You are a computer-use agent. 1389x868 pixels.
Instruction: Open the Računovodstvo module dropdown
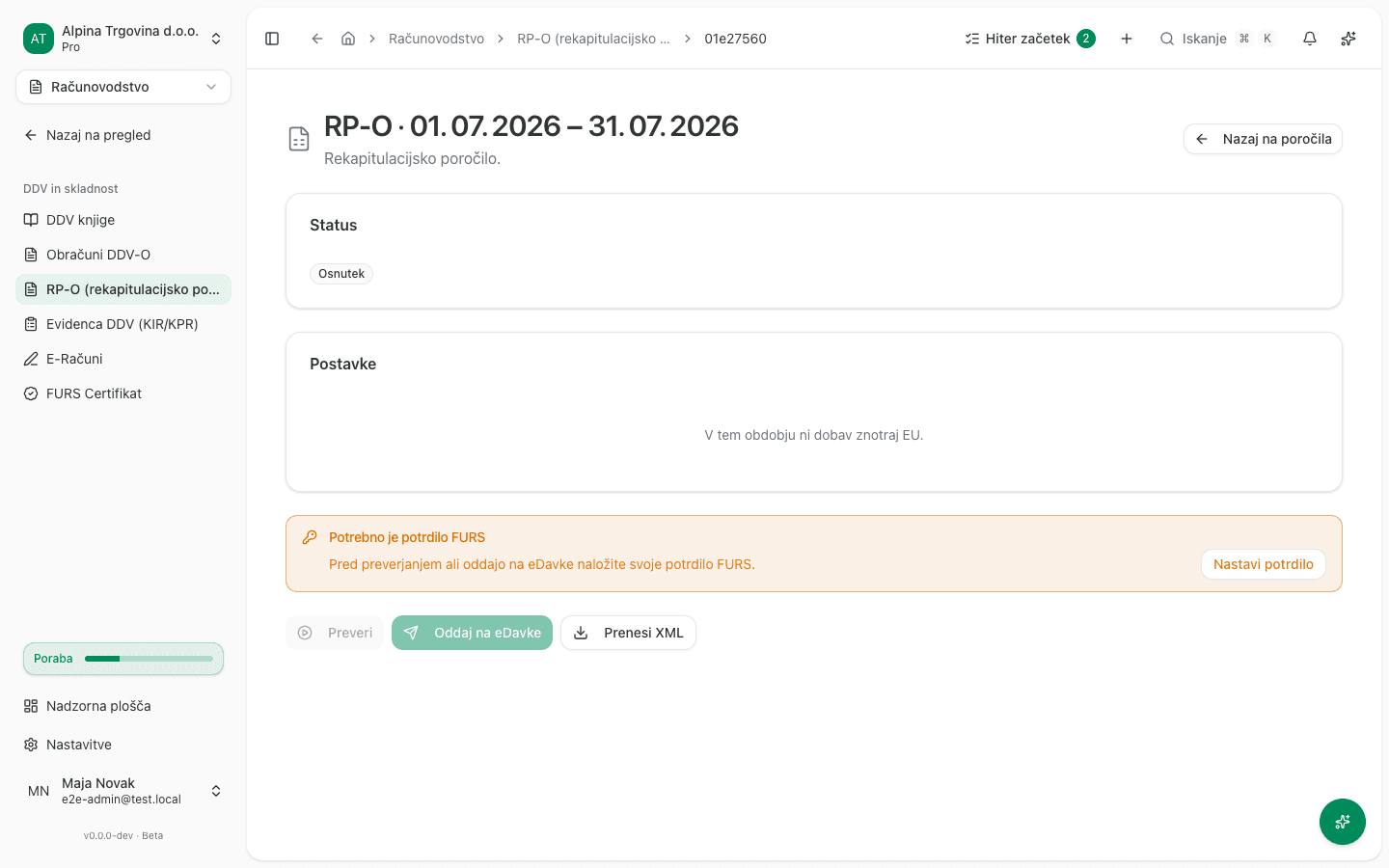coord(123,87)
